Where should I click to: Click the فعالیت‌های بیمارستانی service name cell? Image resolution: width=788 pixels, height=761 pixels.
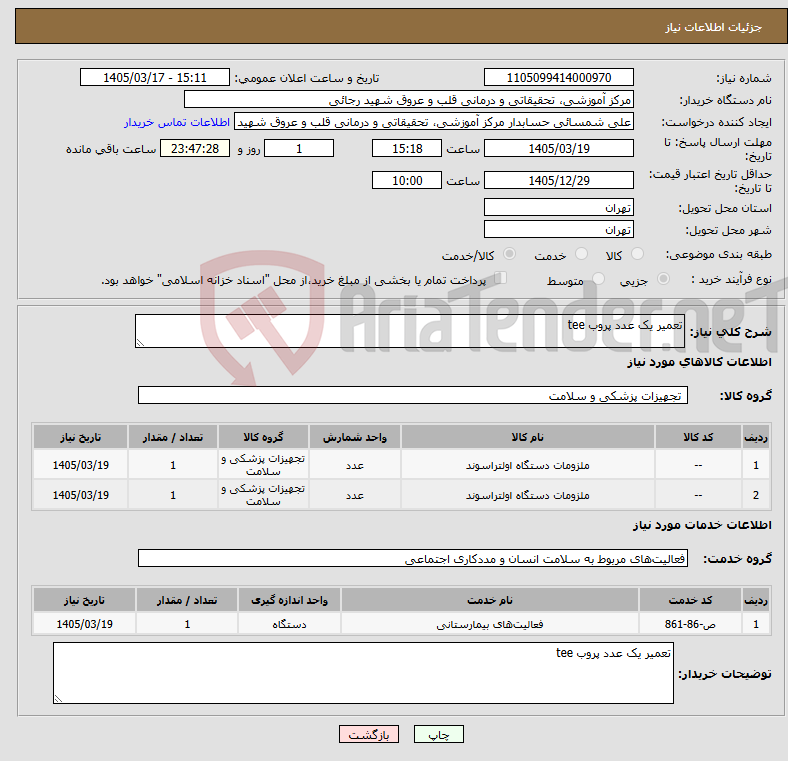coord(490,624)
